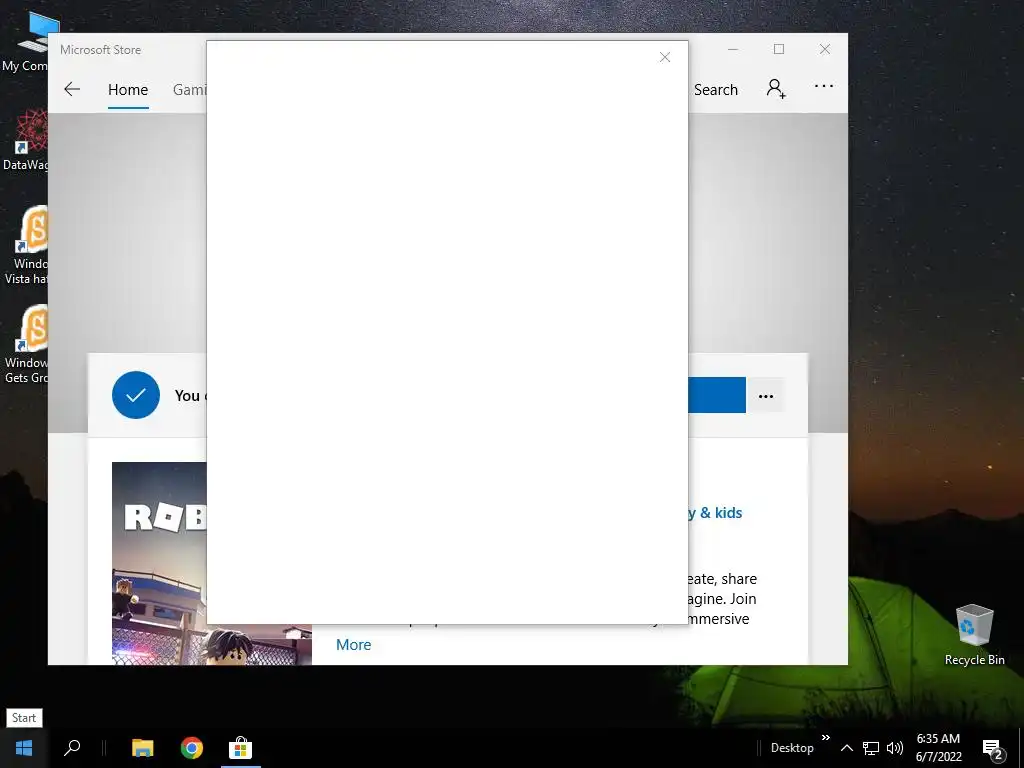Launch Google Chrome from the taskbar

coord(191,748)
